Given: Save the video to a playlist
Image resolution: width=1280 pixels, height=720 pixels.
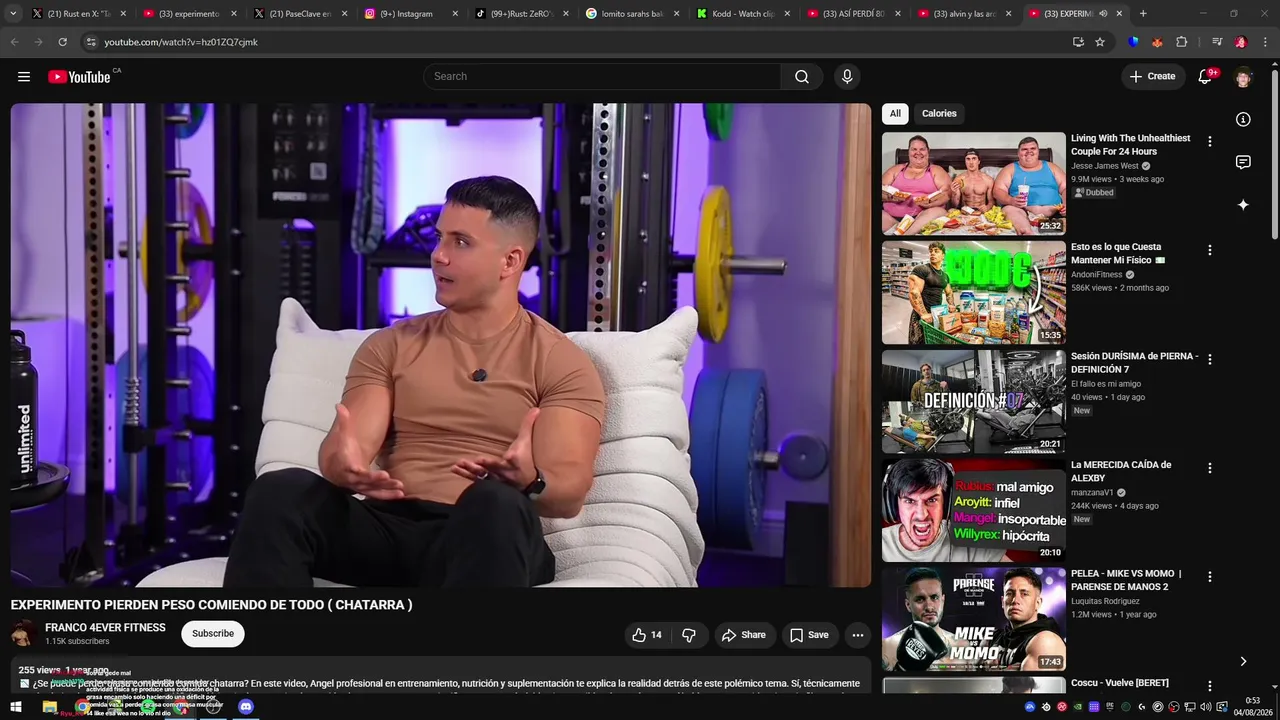Looking at the screenshot, I should [x=809, y=635].
